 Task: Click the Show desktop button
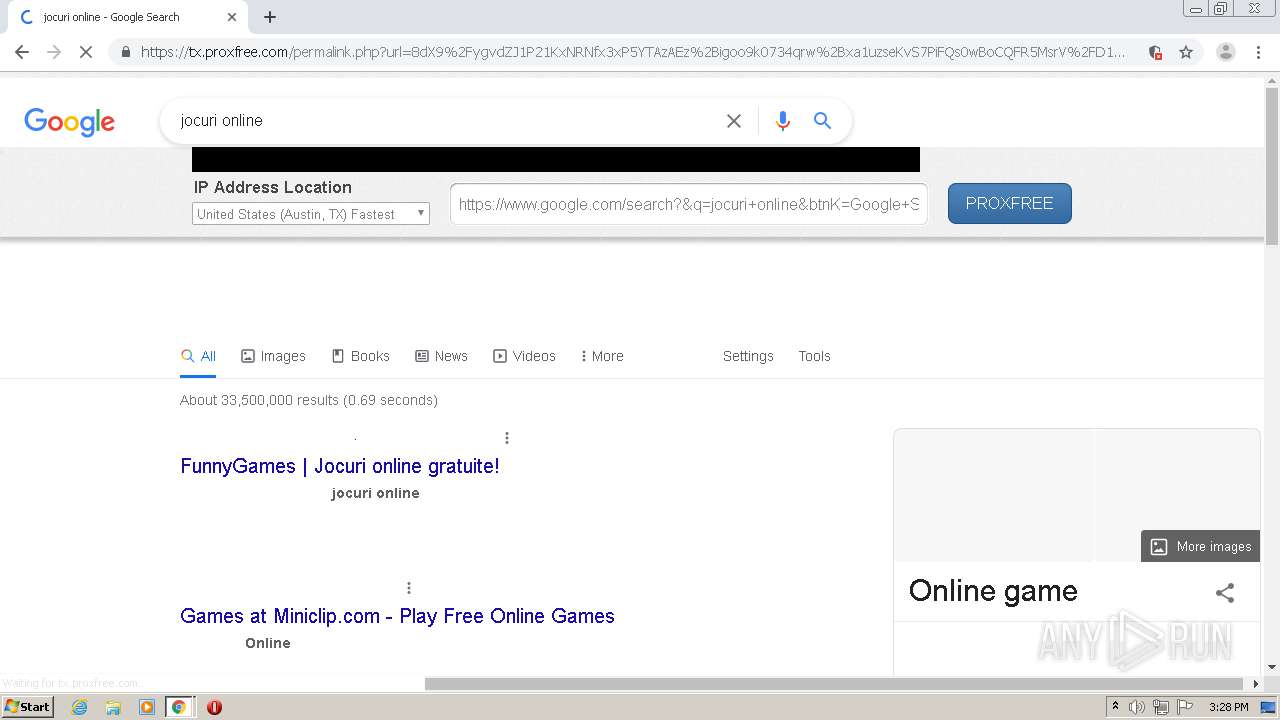coord(1268,707)
